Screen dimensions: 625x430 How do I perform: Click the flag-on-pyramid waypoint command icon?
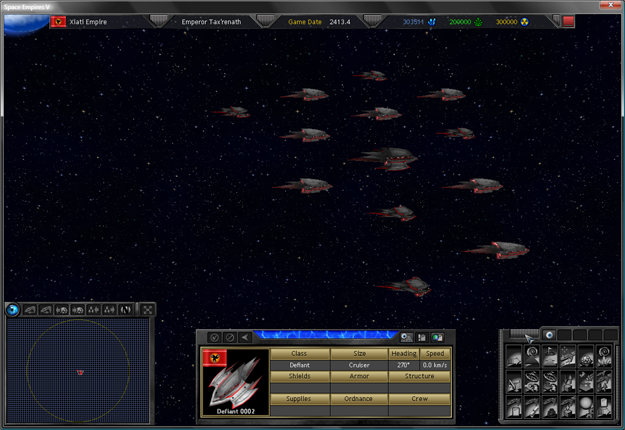click(550, 356)
